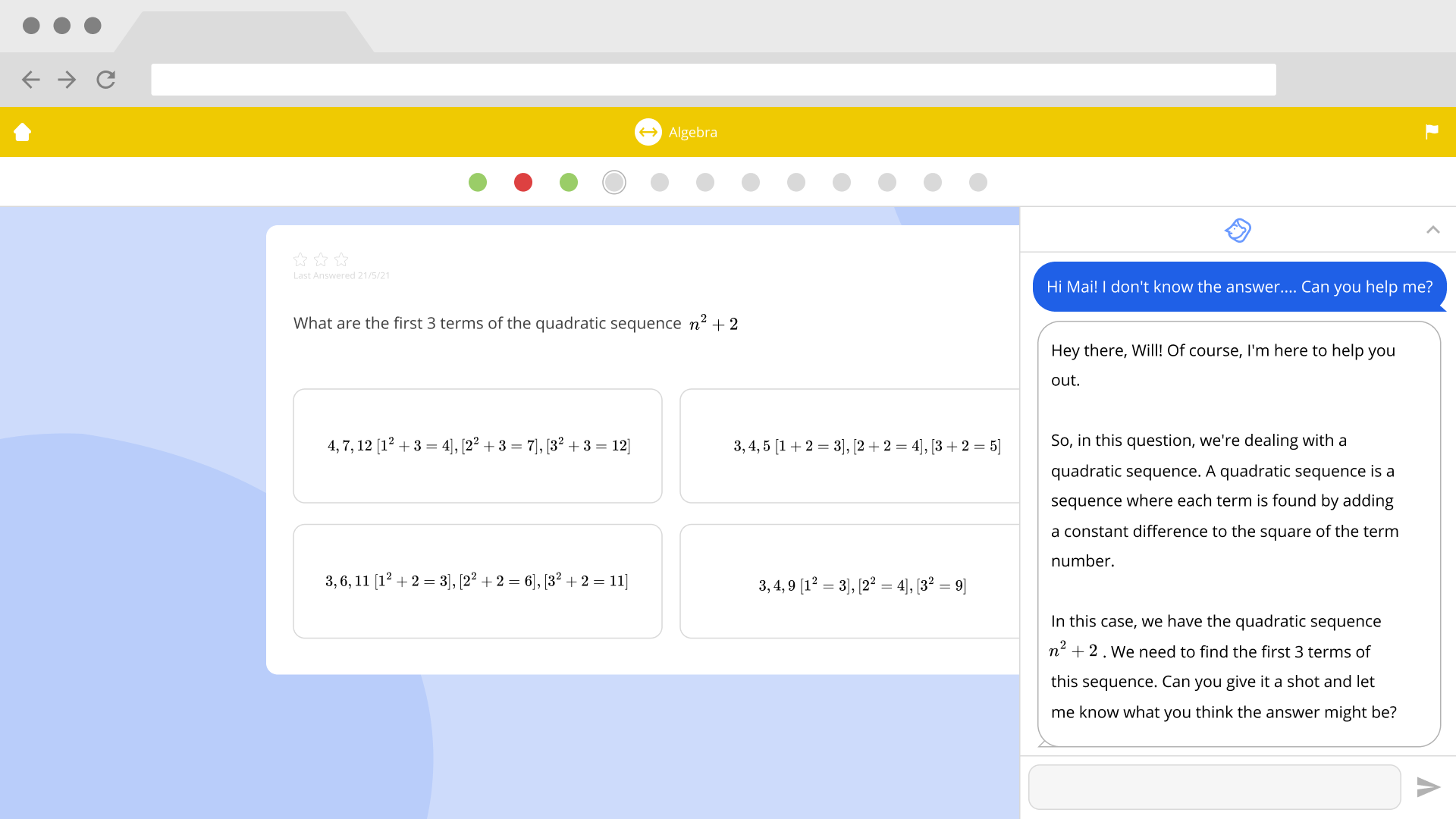Send the chat message with the arrow icon
Screen dimensions: 1456x819
pyautogui.click(x=1427, y=787)
